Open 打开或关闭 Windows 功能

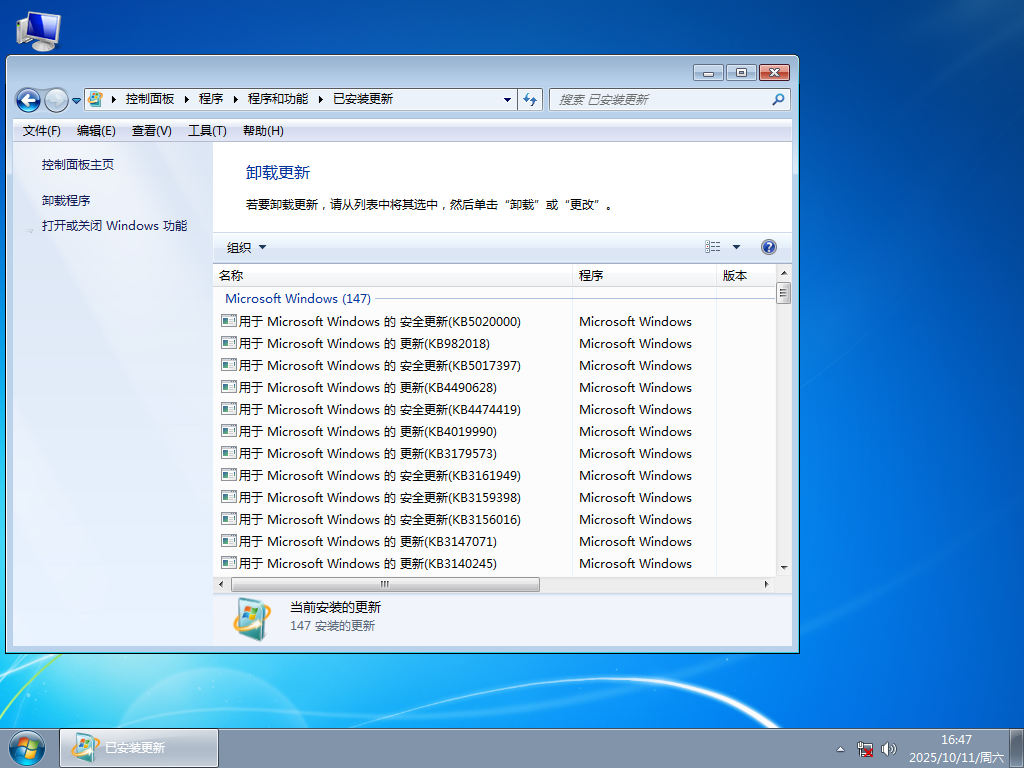point(113,225)
